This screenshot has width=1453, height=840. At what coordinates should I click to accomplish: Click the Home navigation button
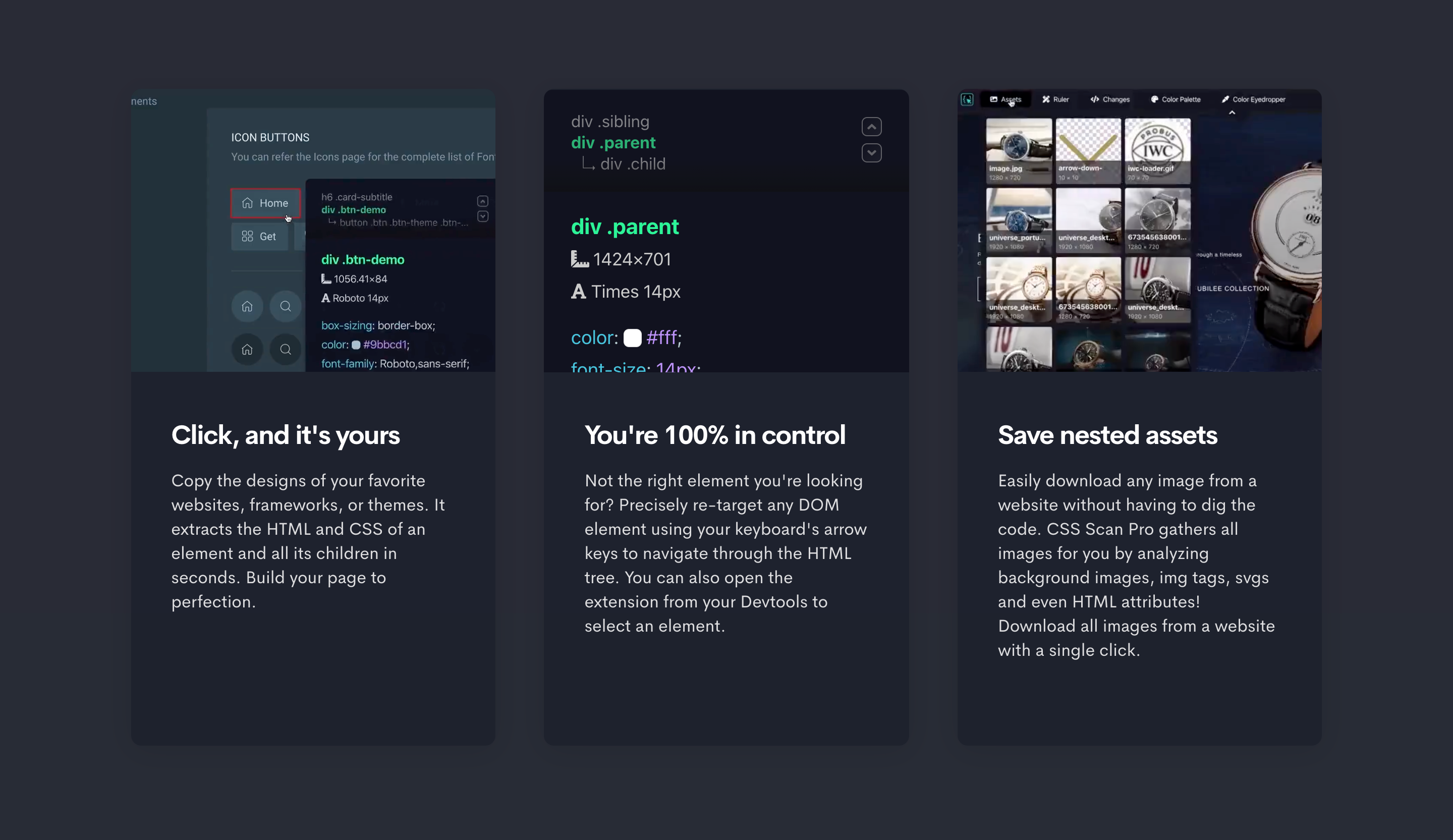pyautogui.click(x=265, y=203)
